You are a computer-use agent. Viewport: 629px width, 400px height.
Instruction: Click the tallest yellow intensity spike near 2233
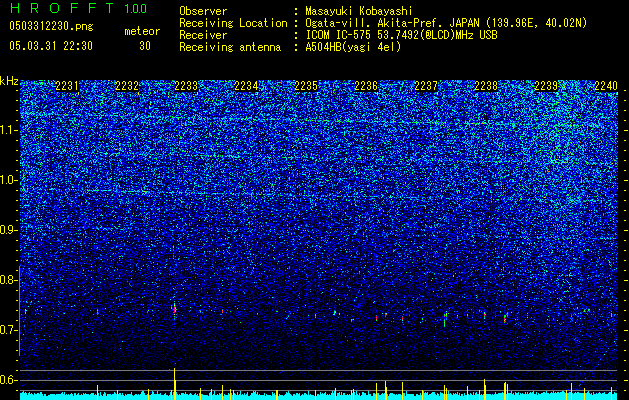tap(174, 384)
